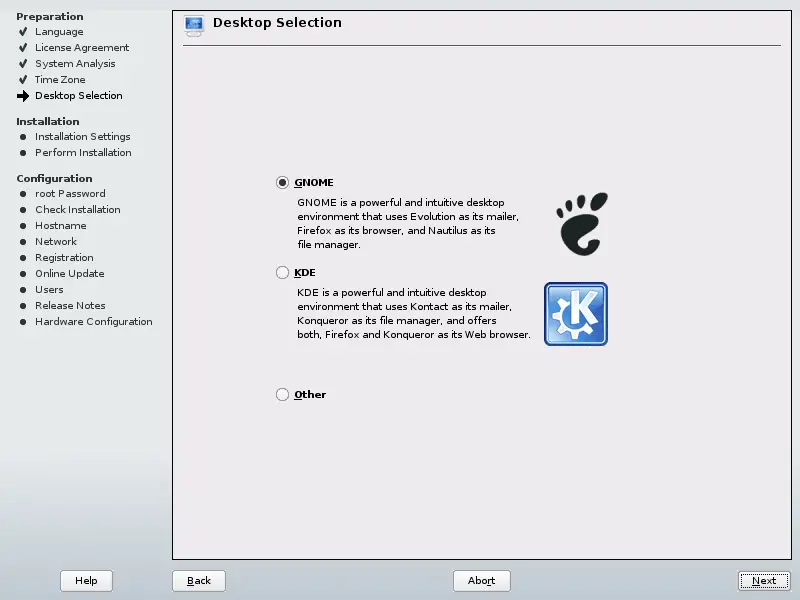Image resolution: width=800 pixels, height=600 pixels.
Task: Click the Language step in sidebar
Action: coord(59,32)
